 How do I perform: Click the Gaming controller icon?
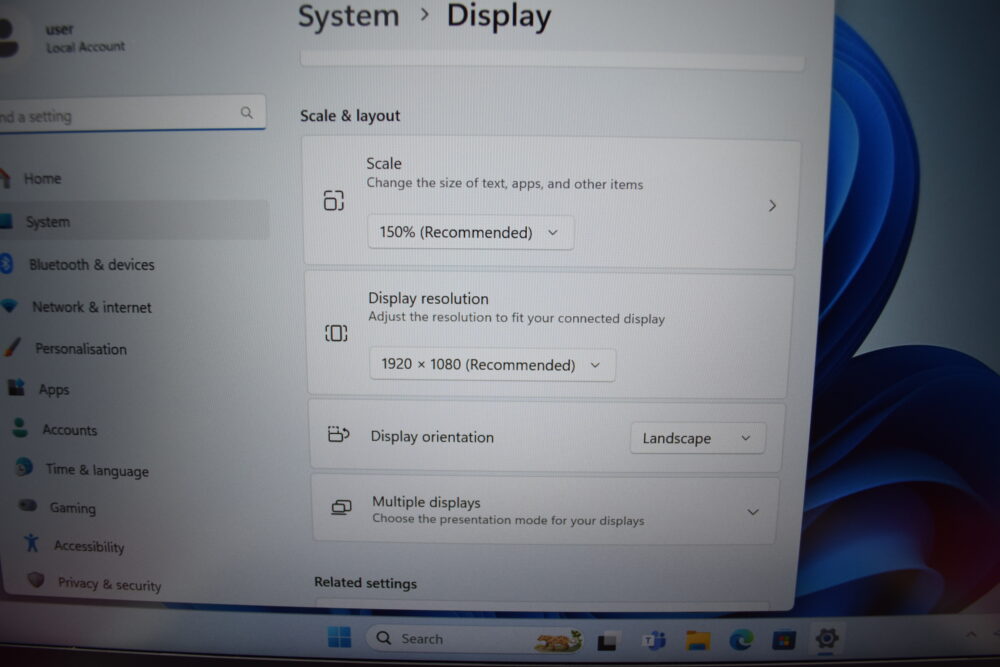click(x=28, y=505)
